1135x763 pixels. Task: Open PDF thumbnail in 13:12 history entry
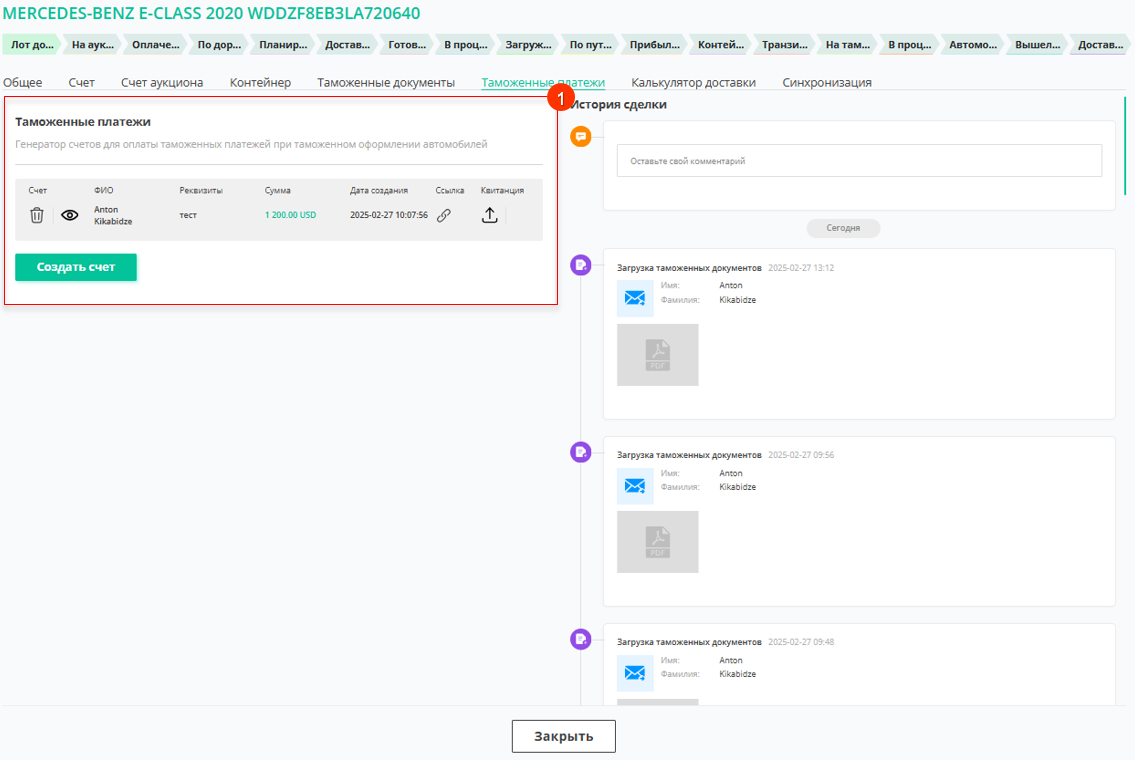tap(657, 355)
